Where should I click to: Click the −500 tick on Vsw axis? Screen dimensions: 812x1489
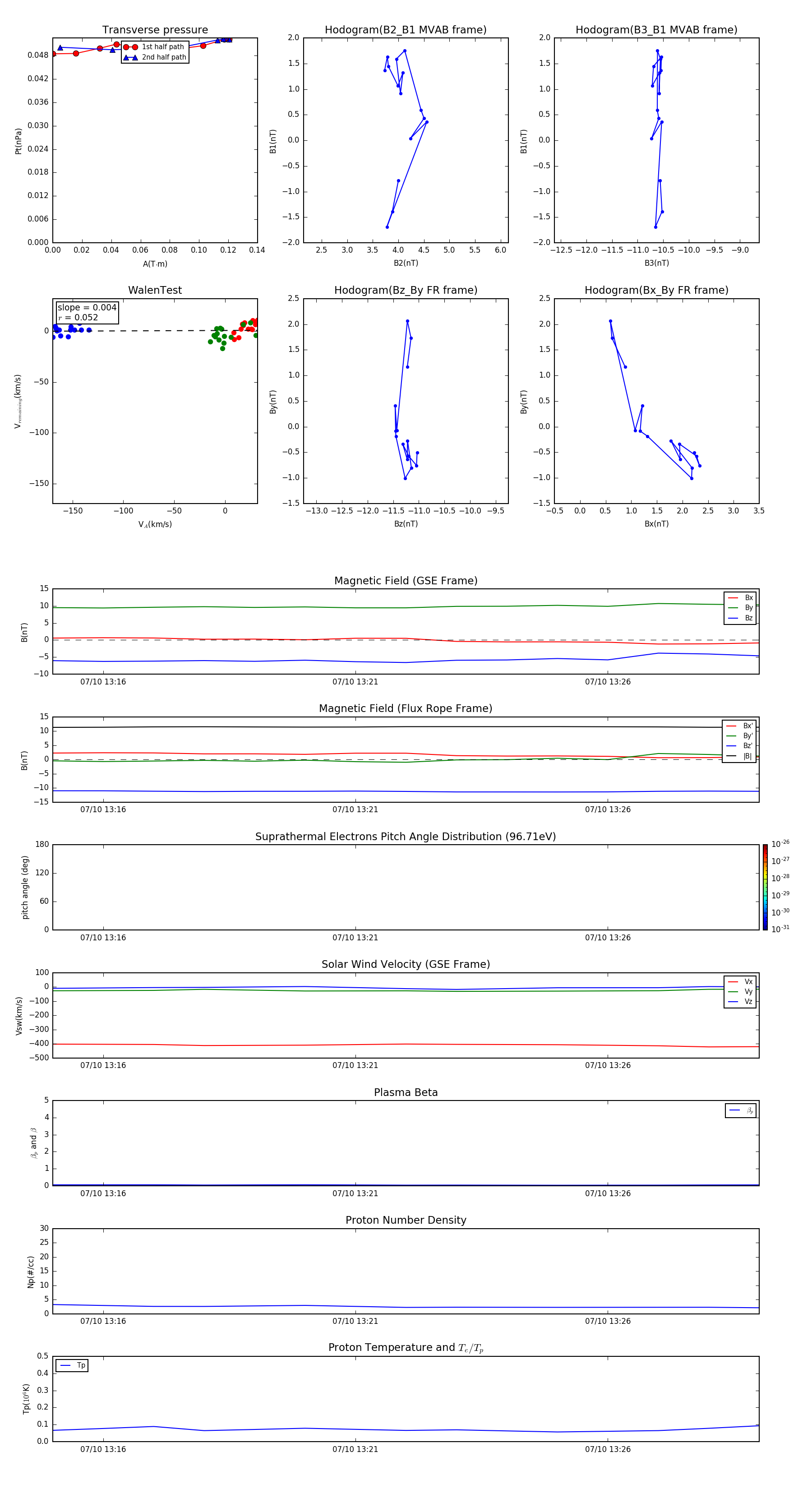(x=38, y=1059)
